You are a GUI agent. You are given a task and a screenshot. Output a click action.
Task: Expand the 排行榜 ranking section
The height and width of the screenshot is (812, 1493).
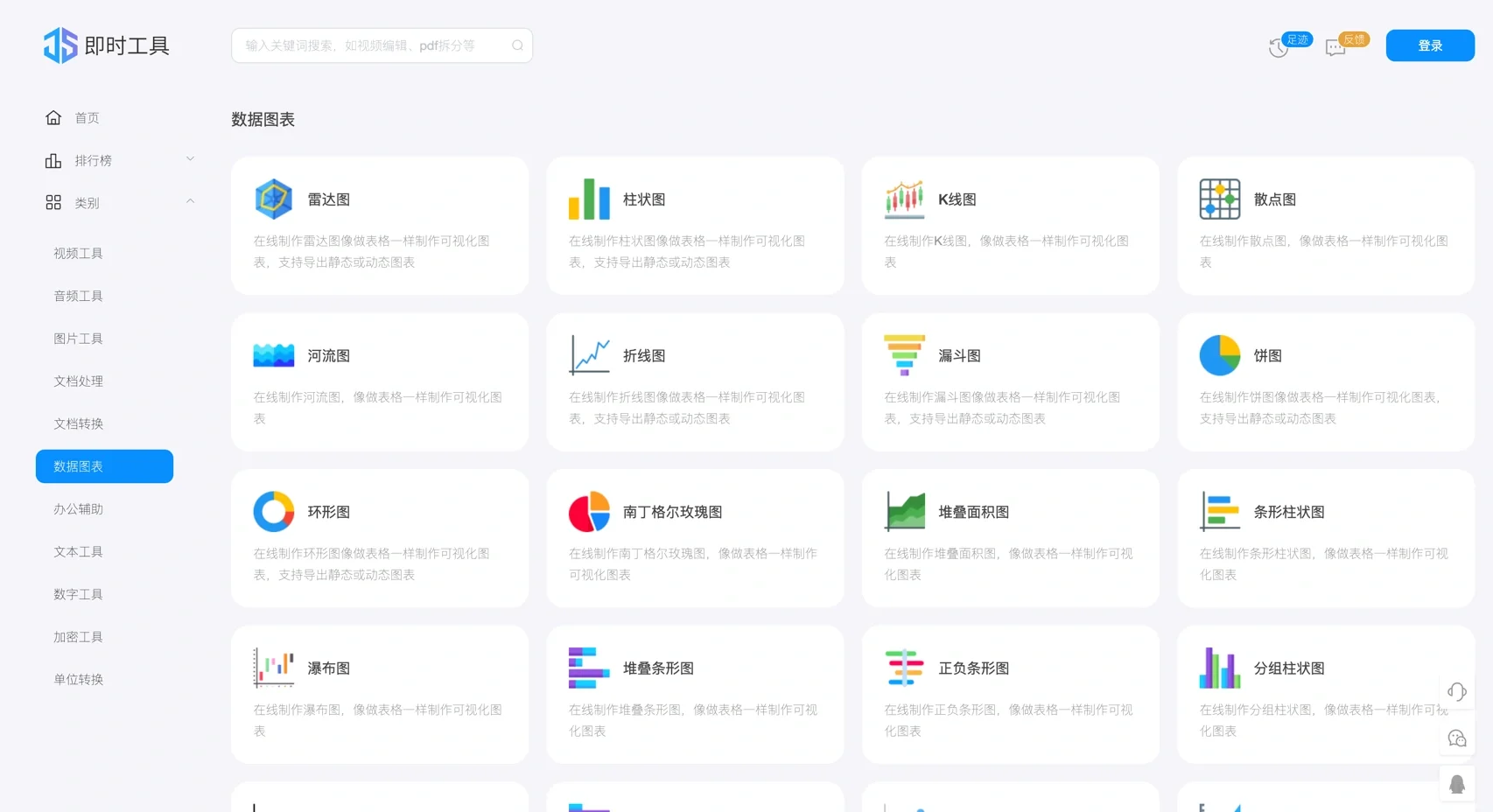point(190,158)
